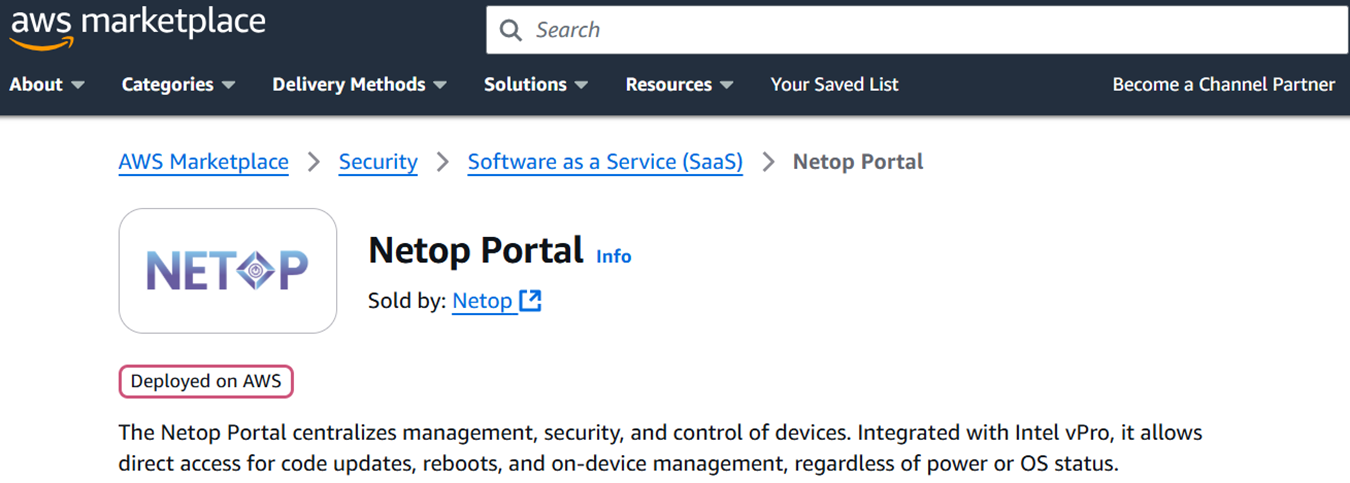1350x483 pixels.
Task: Click the AWS Marketplace logo
Action: pos(137,26)
